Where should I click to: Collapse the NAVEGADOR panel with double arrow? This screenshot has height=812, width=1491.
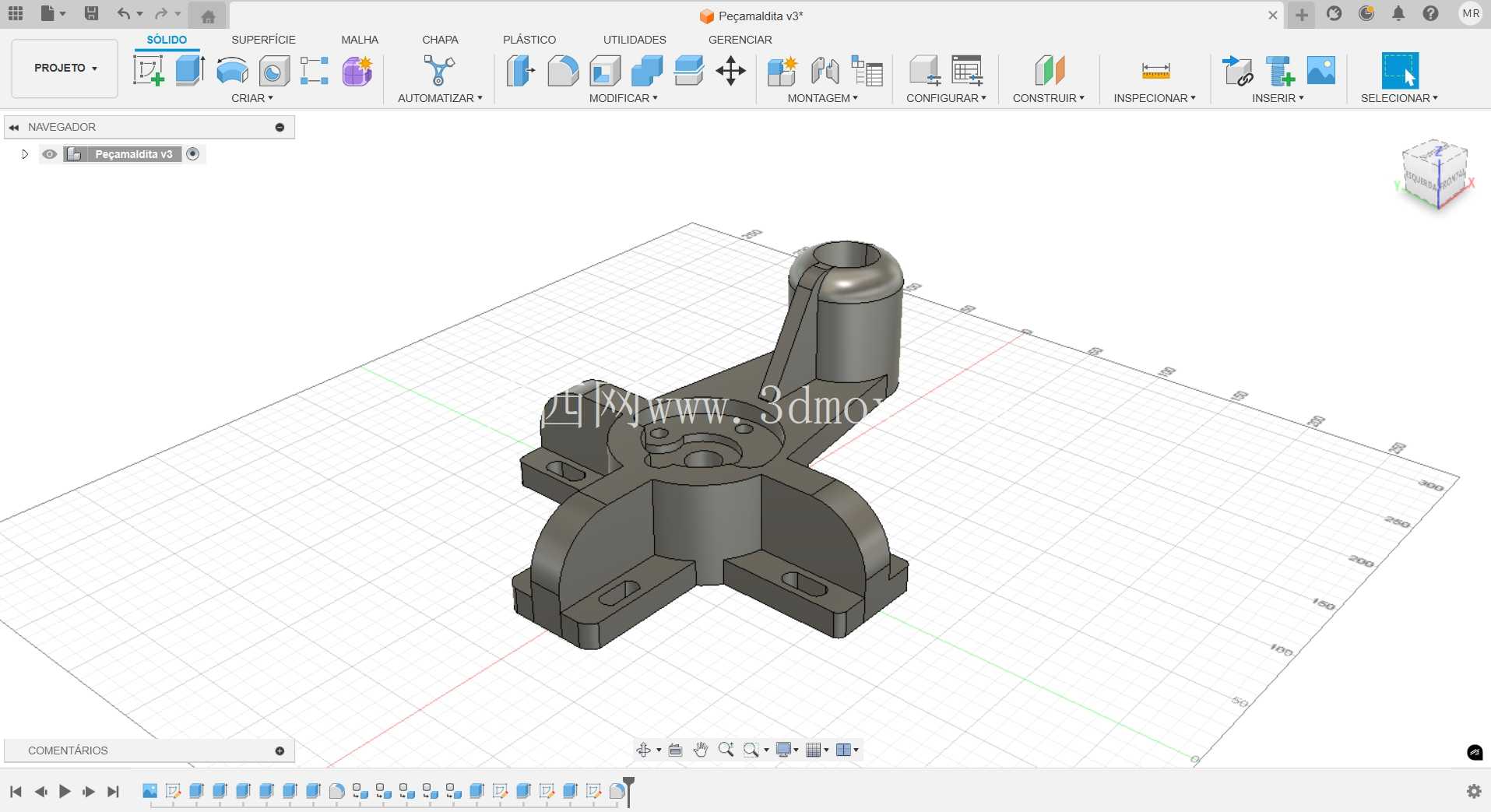tap(14, 127)
